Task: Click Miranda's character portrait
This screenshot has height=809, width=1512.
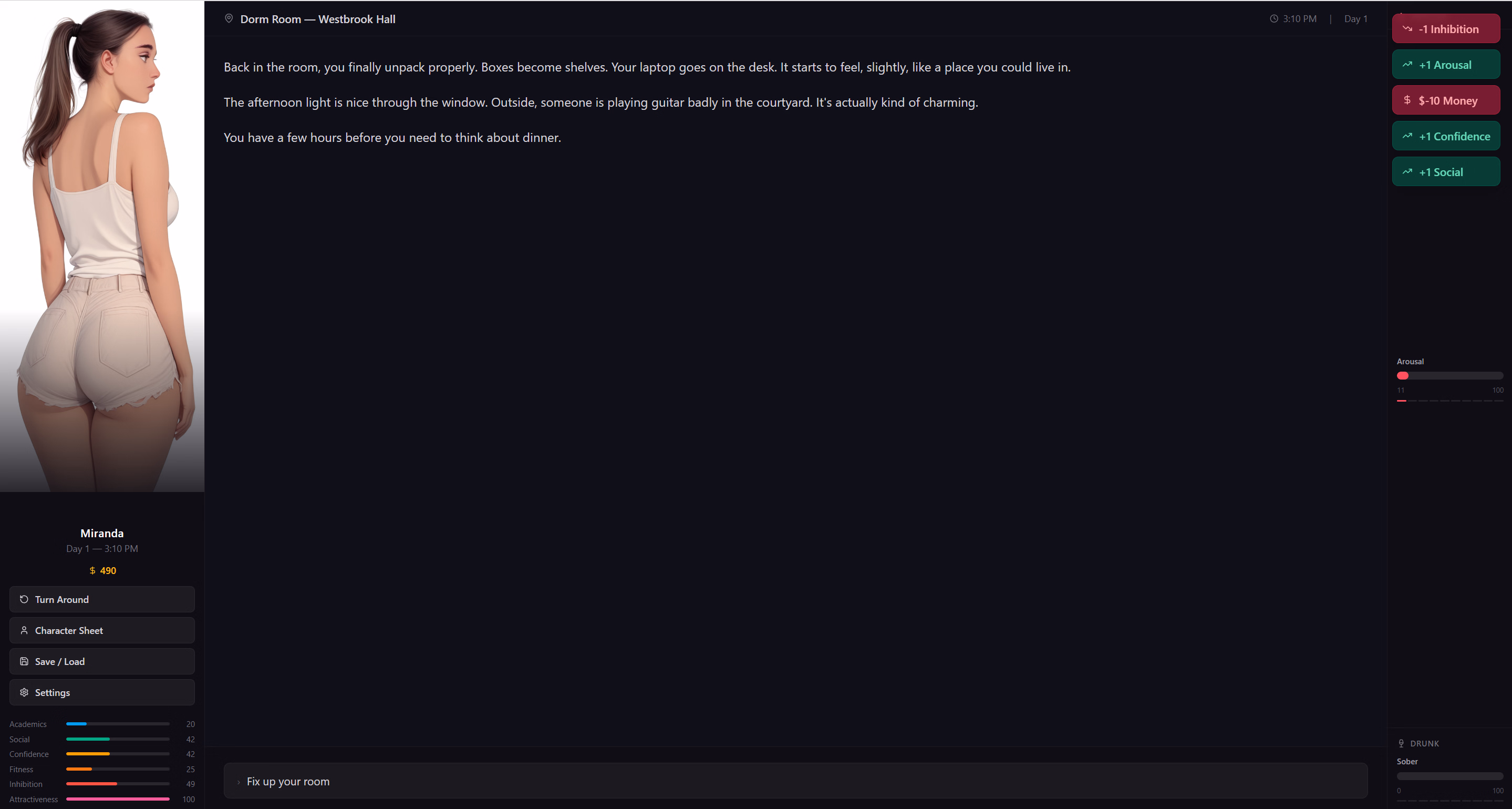Action: pos(102,247)
